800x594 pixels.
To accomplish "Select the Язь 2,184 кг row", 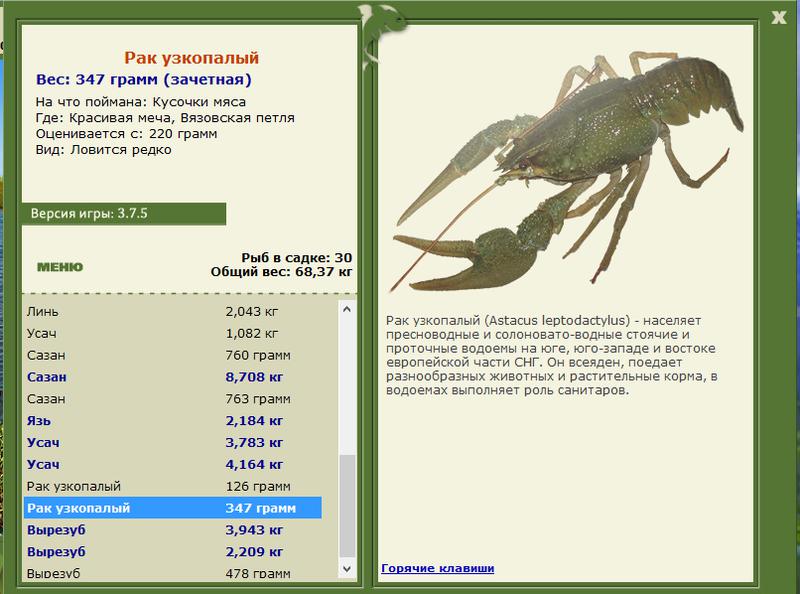I will (173, 420).
